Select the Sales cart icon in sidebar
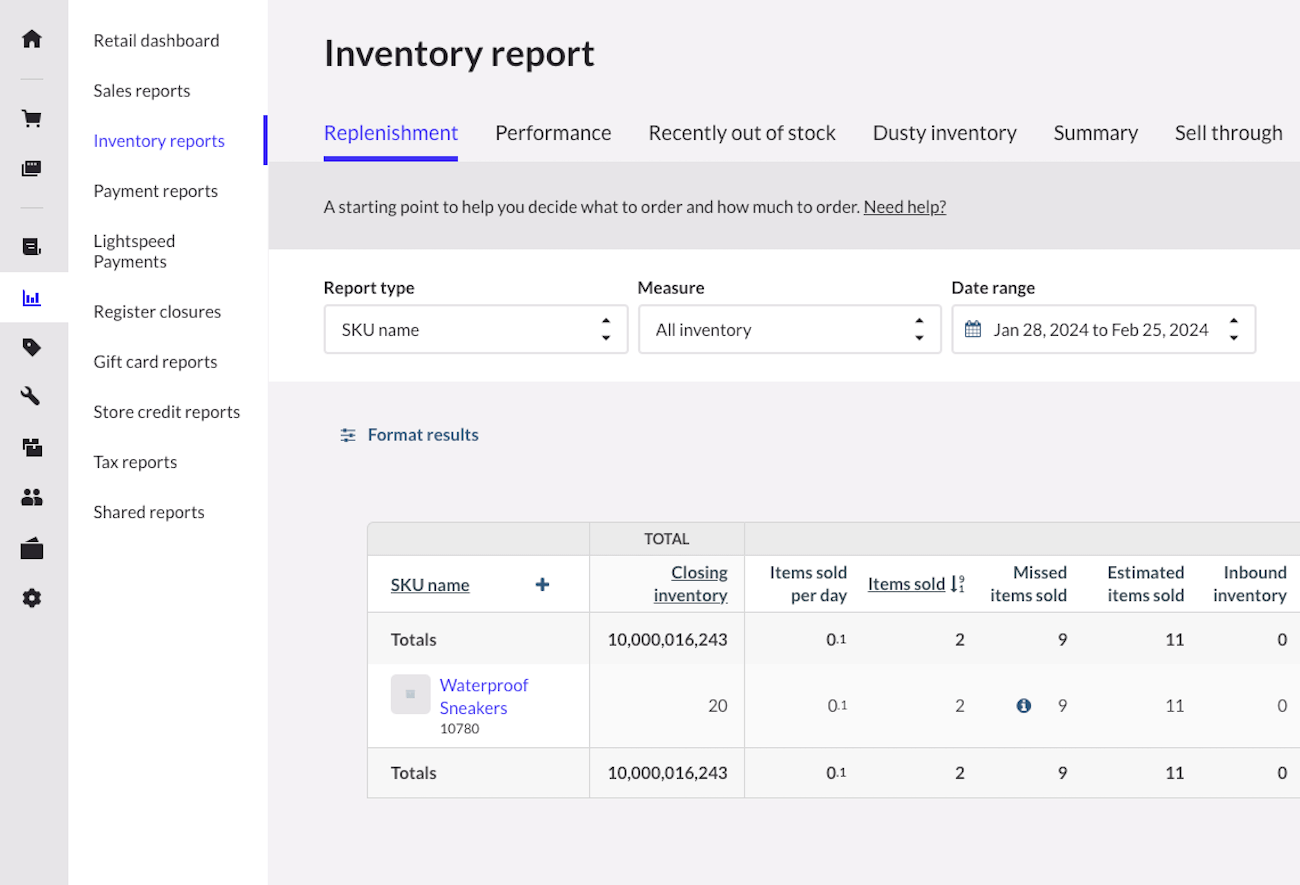This screenshot has width=1300, height=885. pyautogui.click(x=31, y=117)
